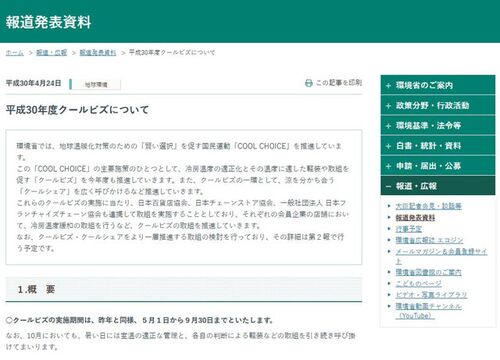Open こどものページ sidebar link
The width and height of the screenshot is (500, 360).
pos(418,284)
